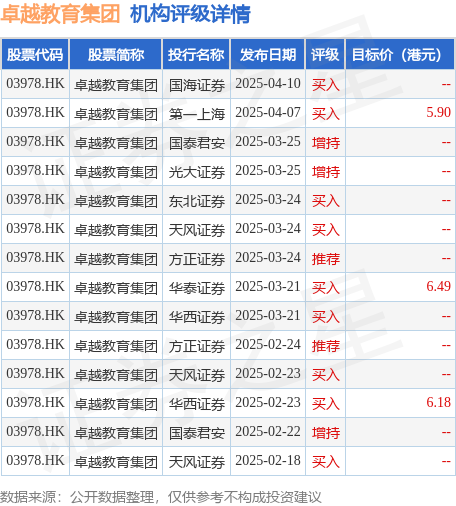Click the 6.49 target price for 华泰证券
This screenshot has width=456, height=506.
point(438,286)
